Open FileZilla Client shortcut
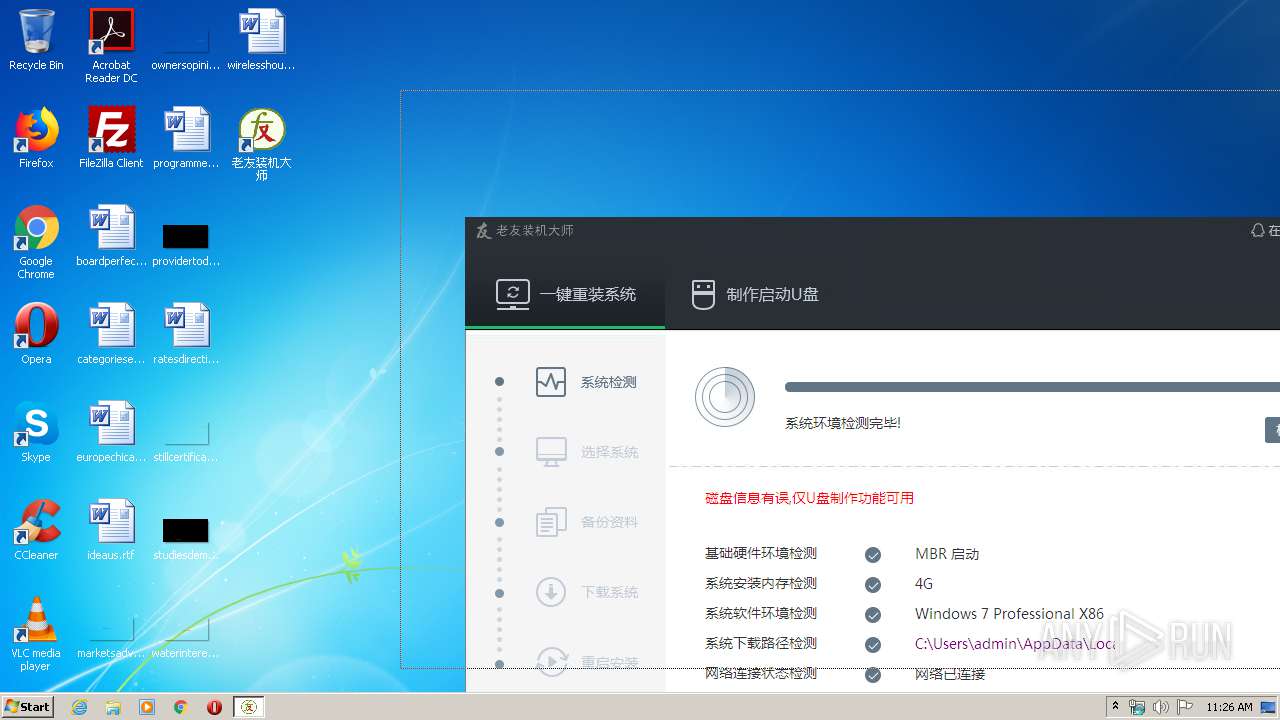The width and height of the screenshot is (1280, 720). pos(111,138)
